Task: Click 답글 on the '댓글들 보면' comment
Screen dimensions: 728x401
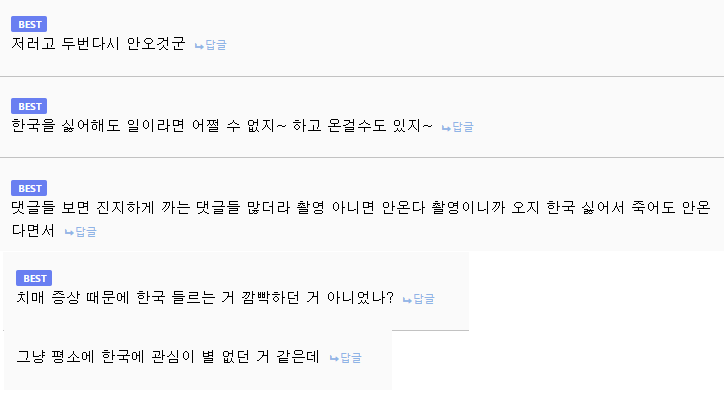Action: [x=85, y=232]
